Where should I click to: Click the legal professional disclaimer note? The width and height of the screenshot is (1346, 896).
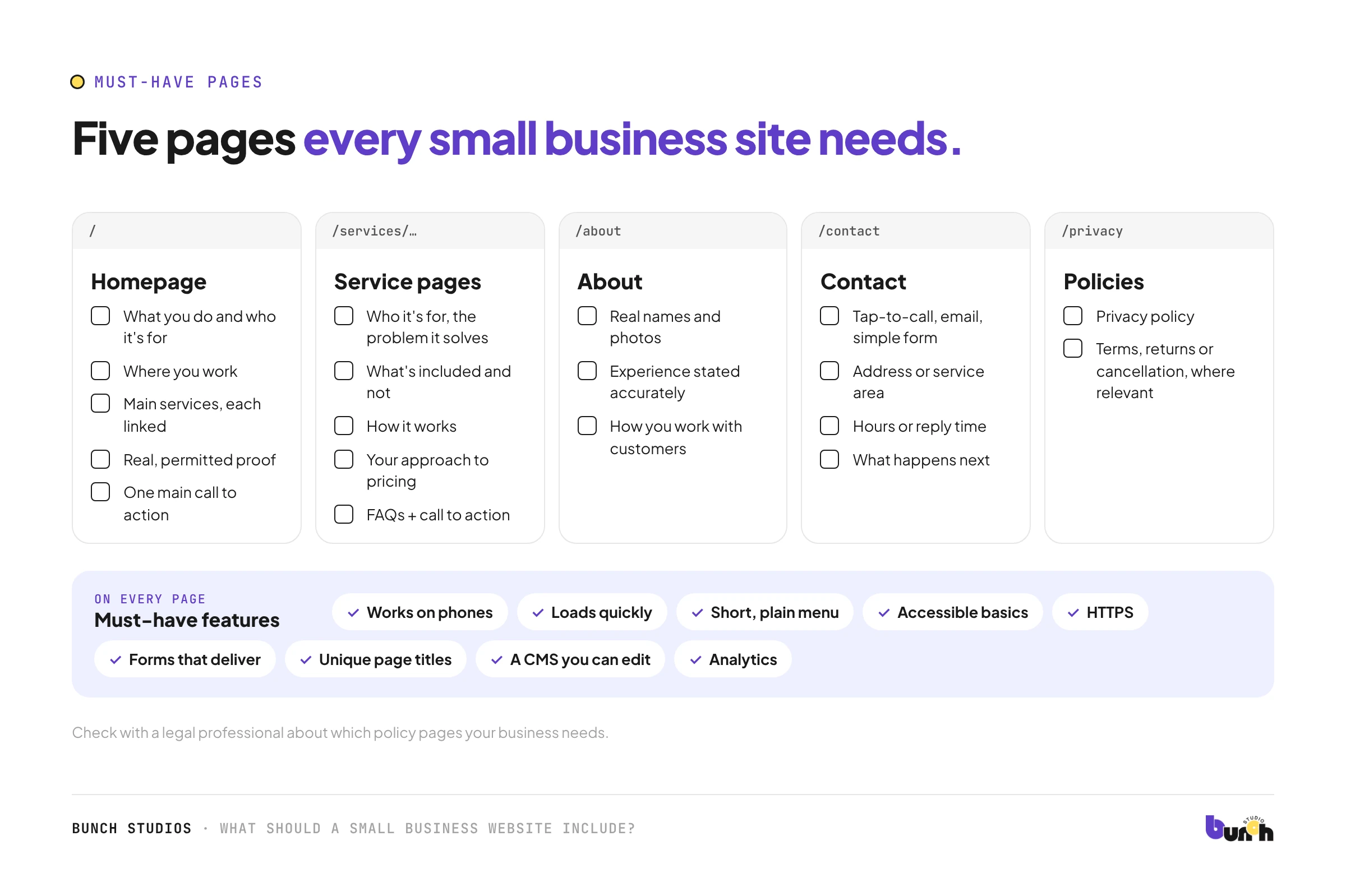click(340, 733)
